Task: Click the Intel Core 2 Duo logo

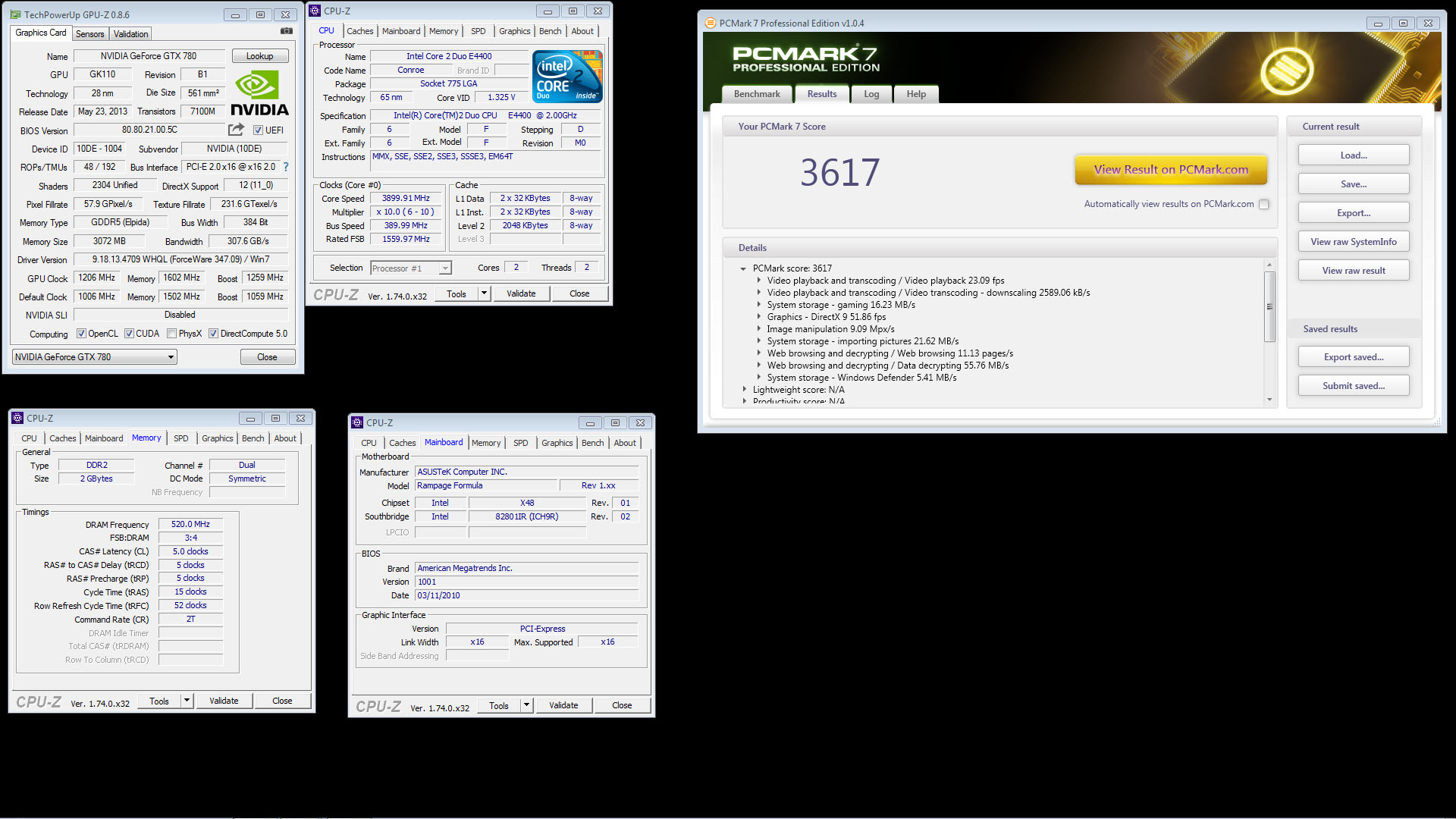Action: coord(567,76)
